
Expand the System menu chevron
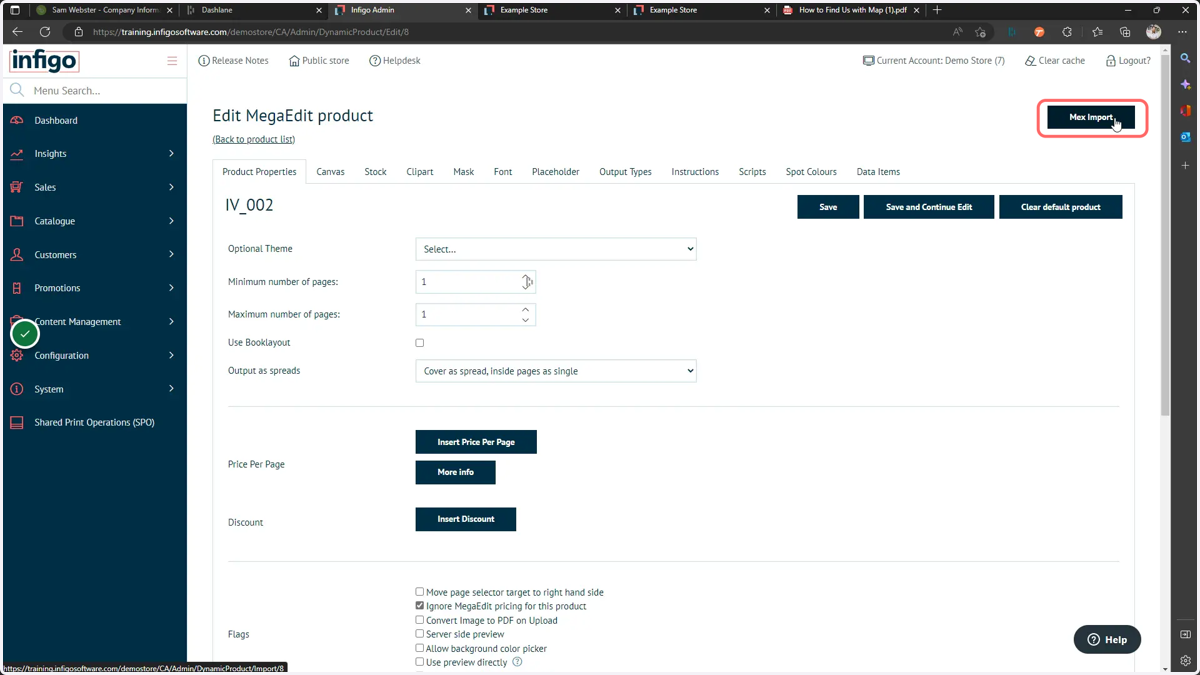171,389
